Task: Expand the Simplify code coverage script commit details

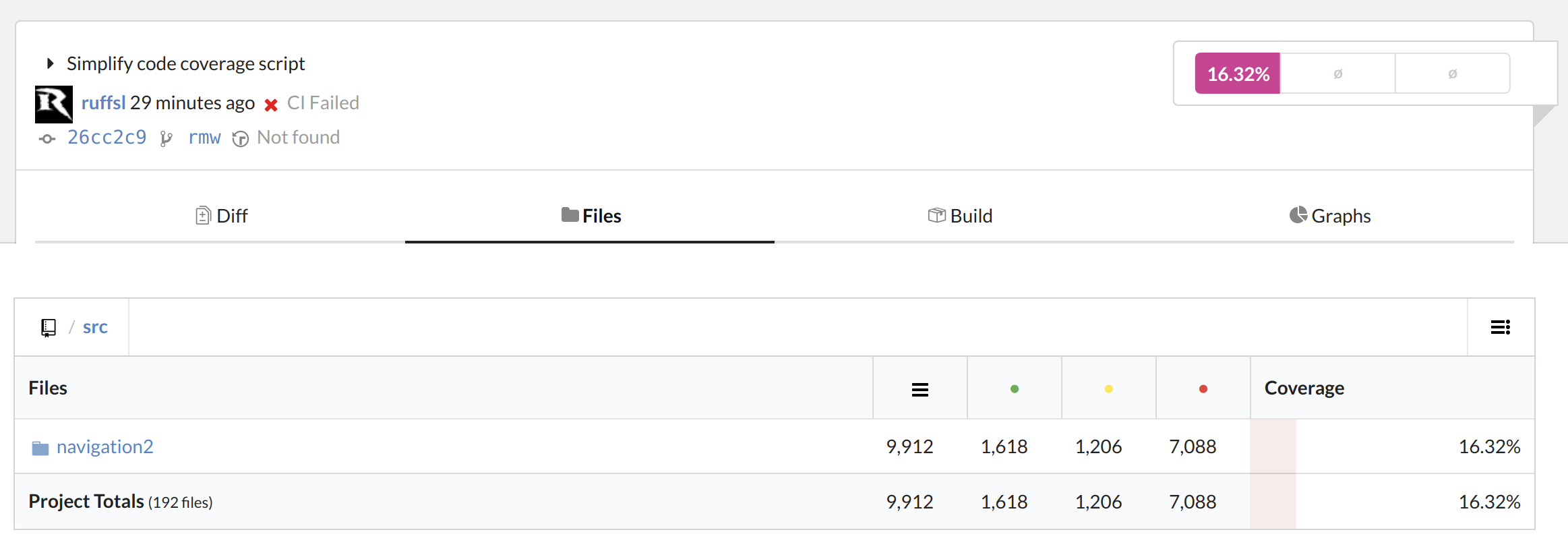Action: click(51, 63)
